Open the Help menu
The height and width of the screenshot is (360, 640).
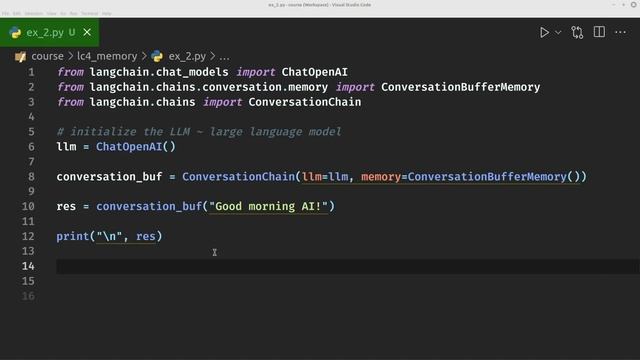click(107, 13)
